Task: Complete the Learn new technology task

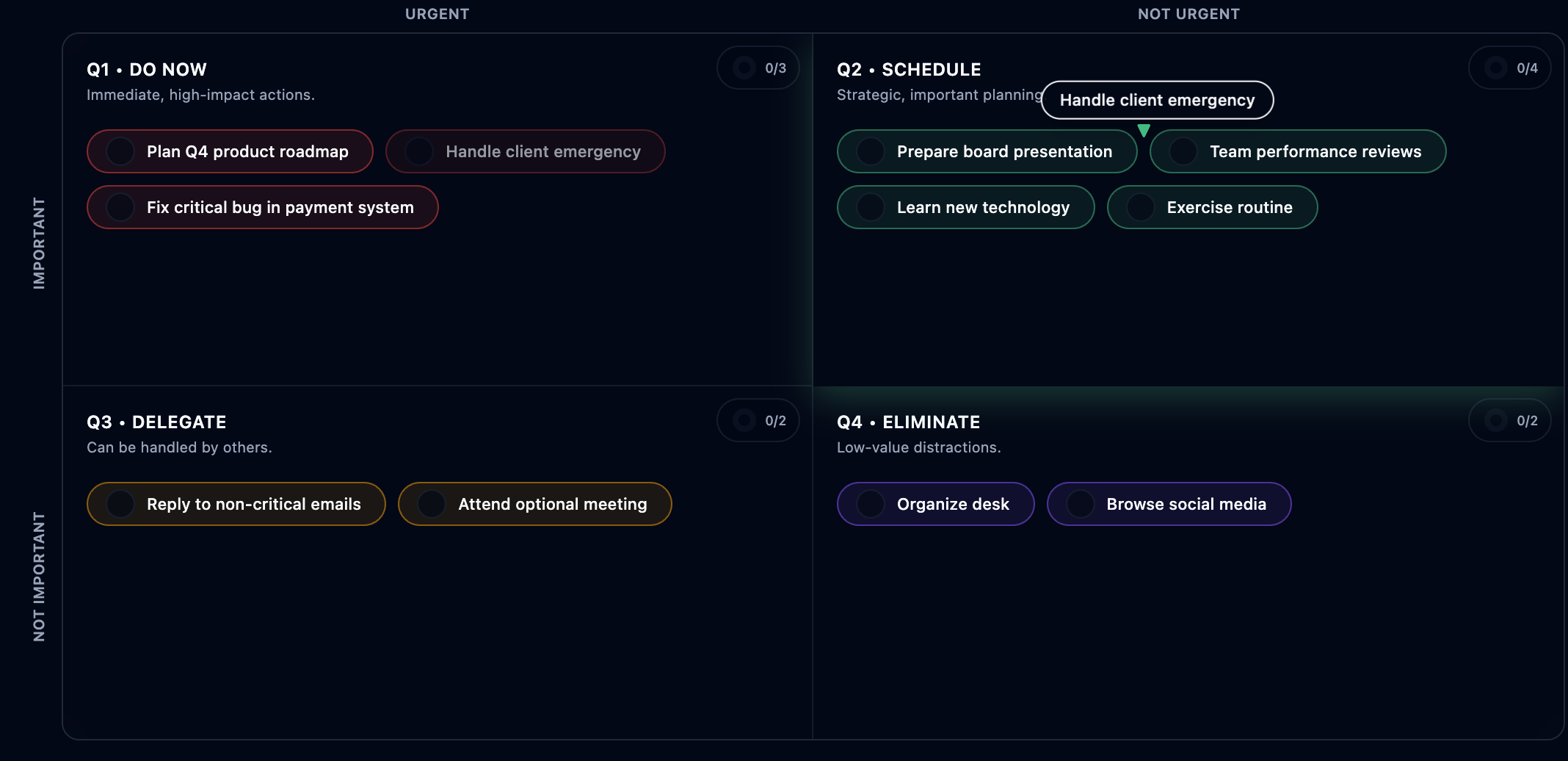Action: [871, 207]
